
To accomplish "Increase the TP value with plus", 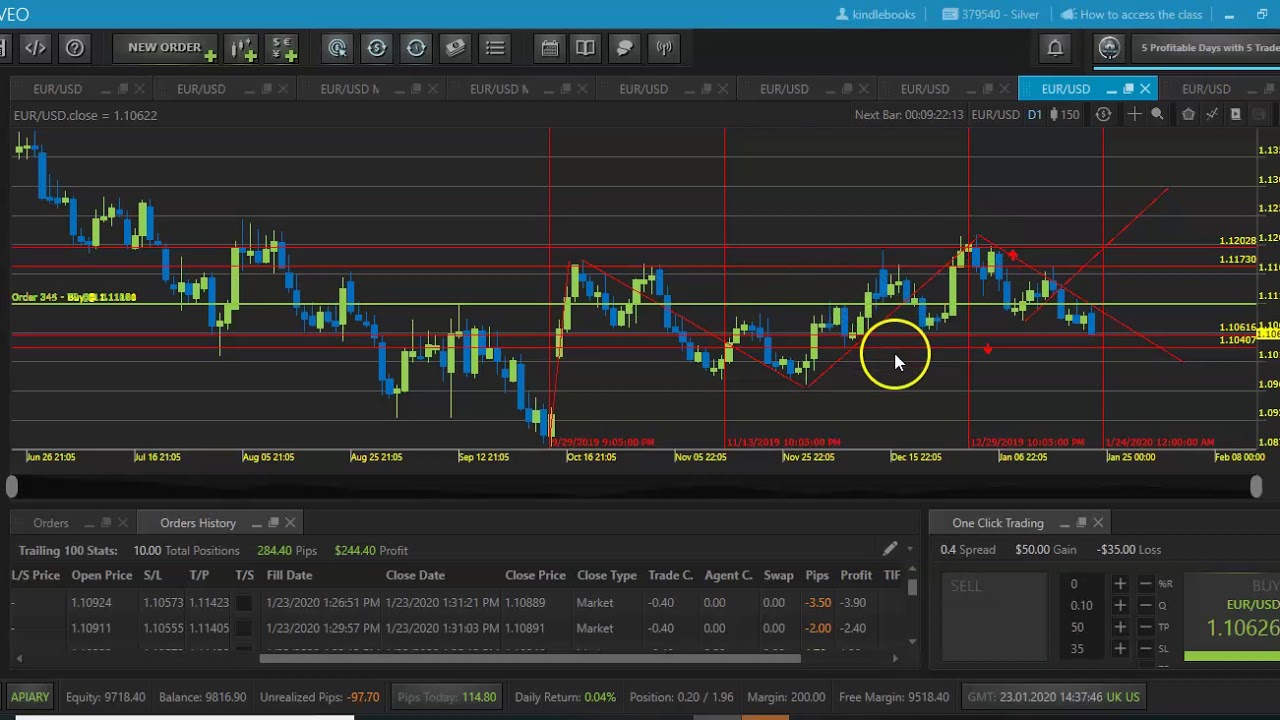I will pyautogui.click(x=1119, y=627).
